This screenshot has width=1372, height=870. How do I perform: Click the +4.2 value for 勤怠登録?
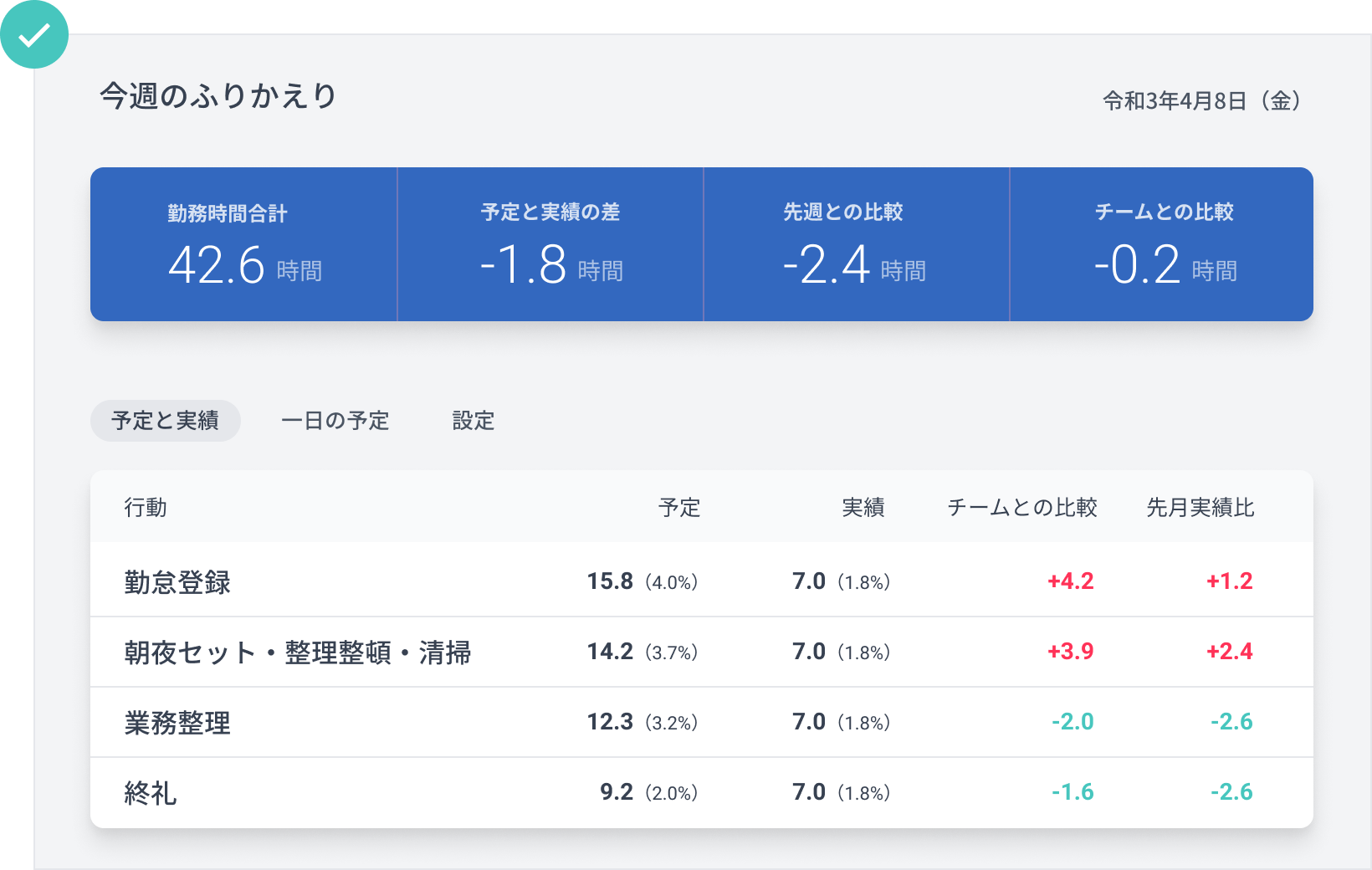click(x=1071, y=581)
